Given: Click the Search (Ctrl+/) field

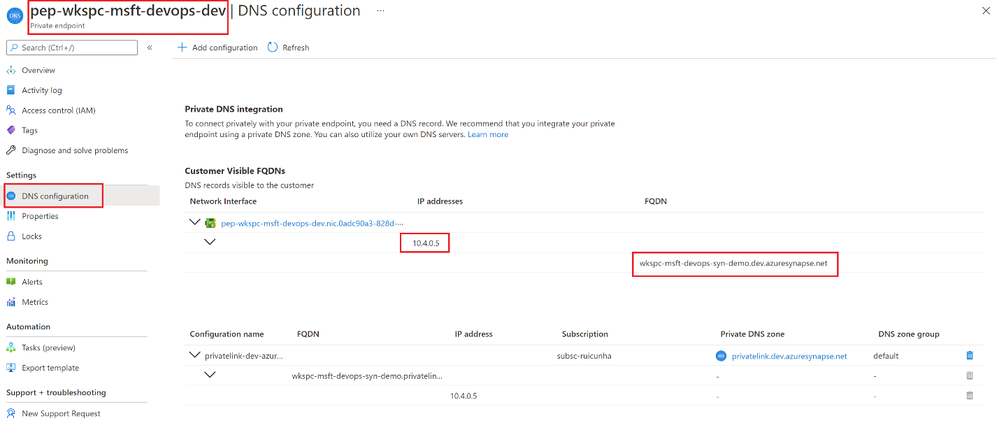Looking at the screenshot, I should click(72, 48).
